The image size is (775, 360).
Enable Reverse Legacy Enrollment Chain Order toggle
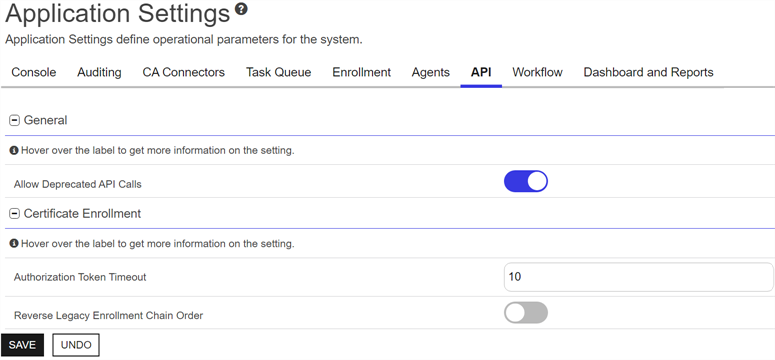(x=526, y=313)
